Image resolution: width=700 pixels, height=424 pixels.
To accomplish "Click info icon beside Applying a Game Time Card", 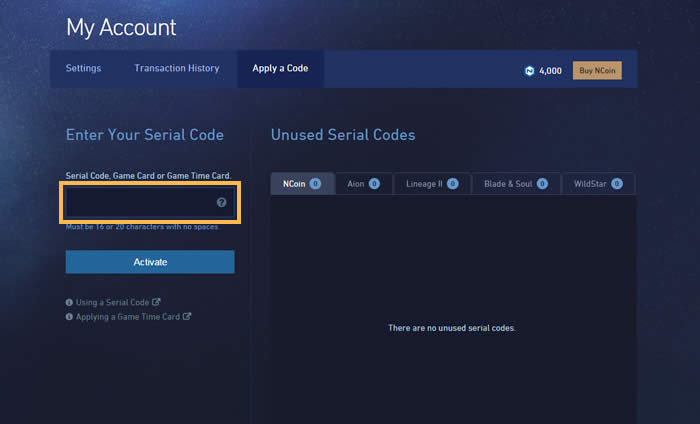I will (69, 316).
